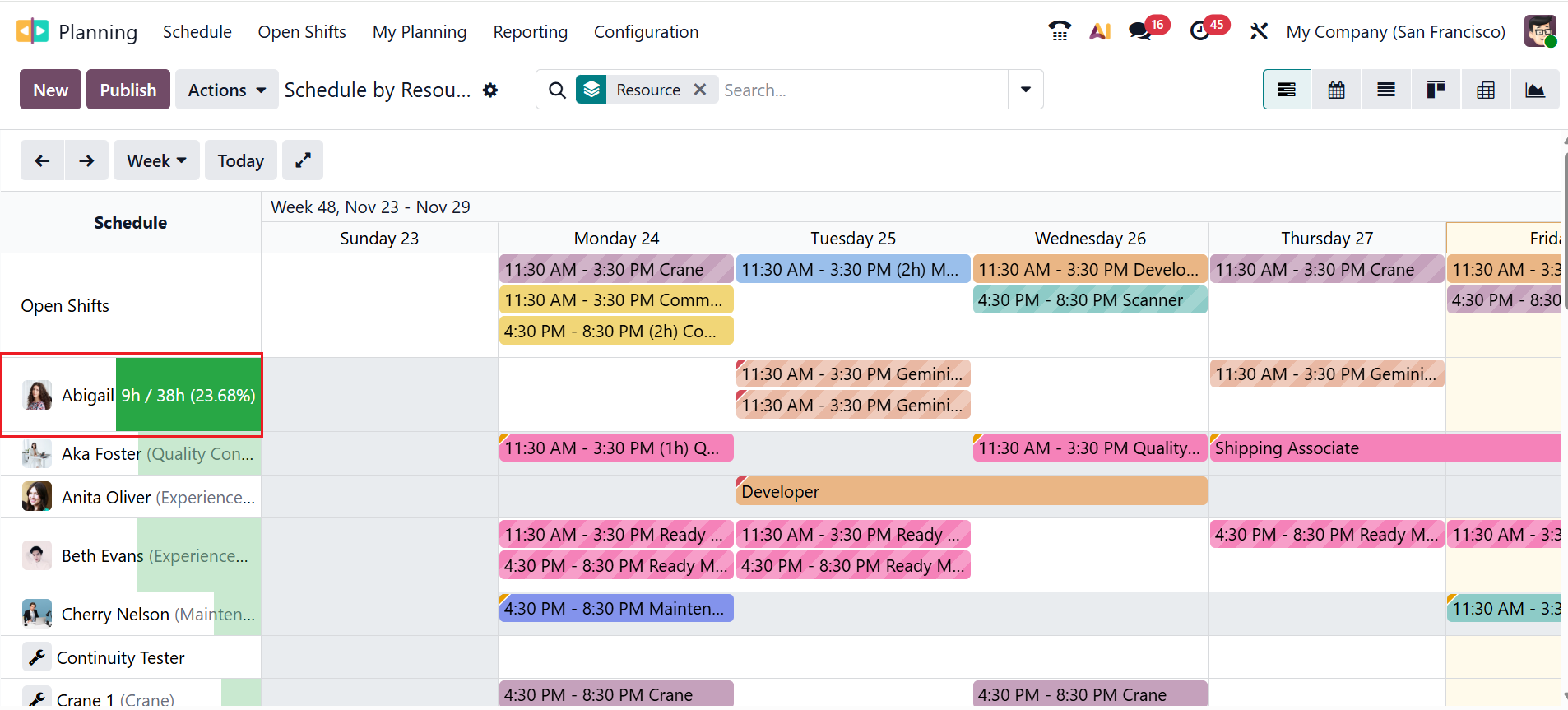Jump to Today in the schedule
Viewport: 1568px width, 710px height.
click(x=240, y=160)
